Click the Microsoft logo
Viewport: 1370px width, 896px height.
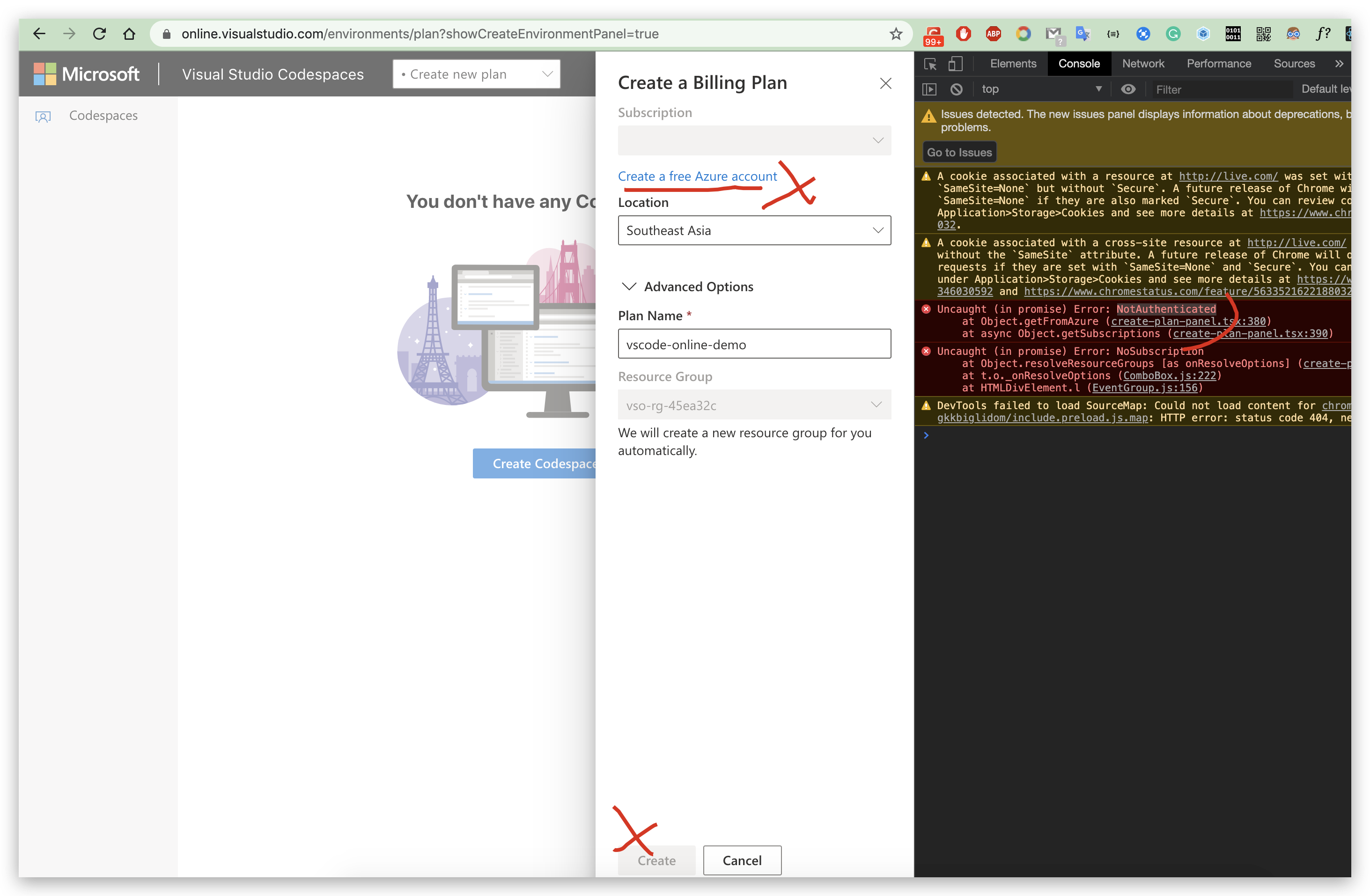tap(86, 74)
